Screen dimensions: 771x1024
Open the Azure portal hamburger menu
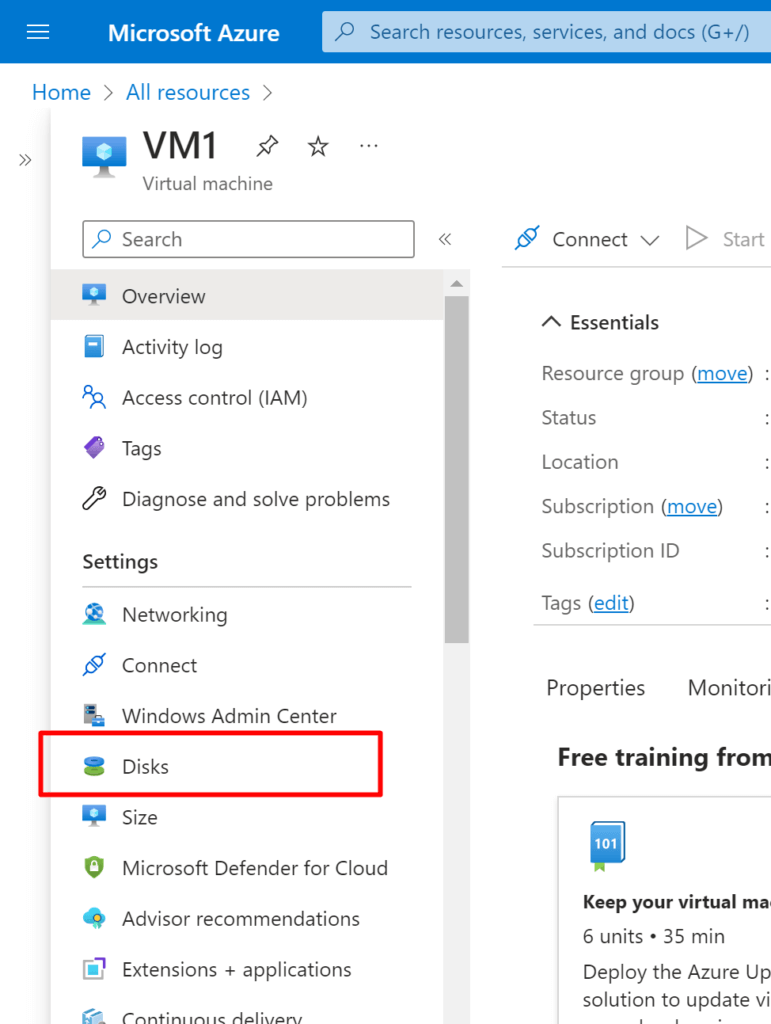point(38,32)
